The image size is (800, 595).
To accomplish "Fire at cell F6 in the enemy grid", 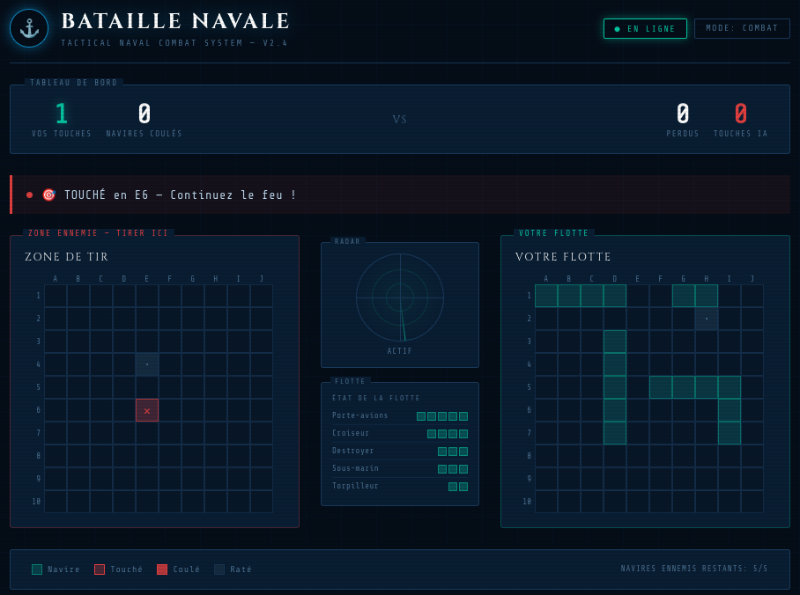I will (170, 410).
